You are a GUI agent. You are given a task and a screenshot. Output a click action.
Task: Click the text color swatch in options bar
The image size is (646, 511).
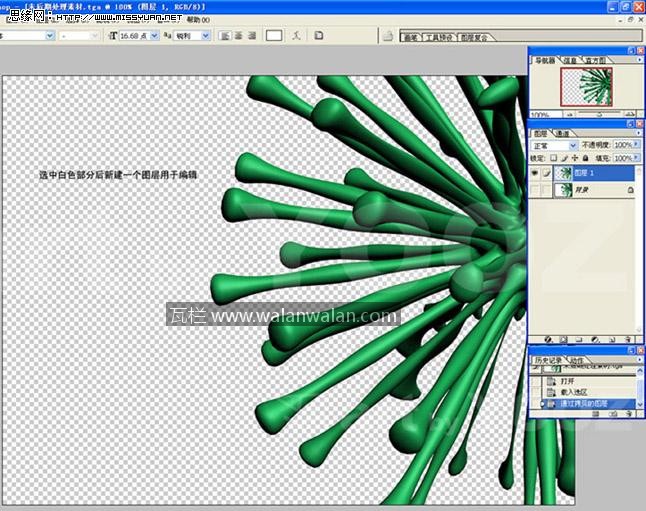tap(274, 36)
